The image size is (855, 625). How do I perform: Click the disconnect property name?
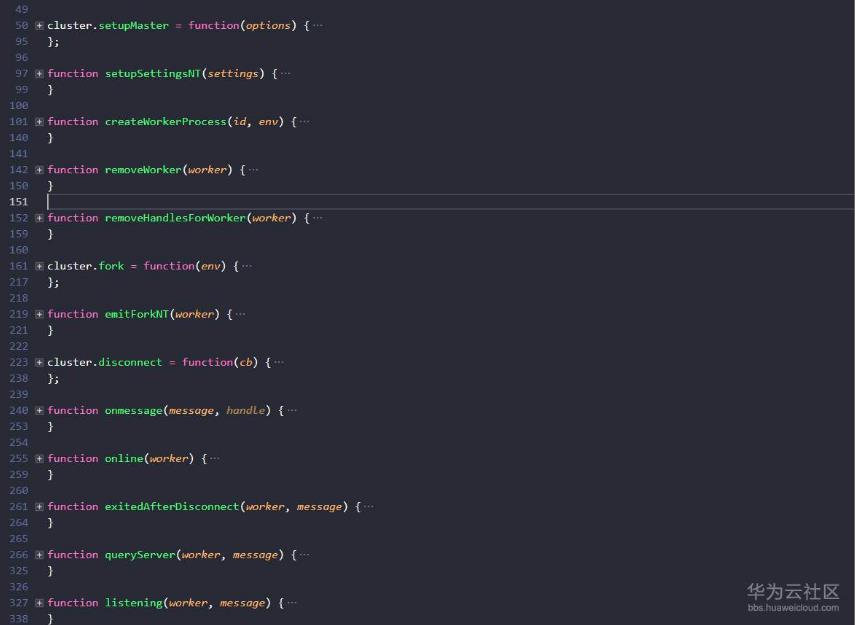[x=130, y=362]
